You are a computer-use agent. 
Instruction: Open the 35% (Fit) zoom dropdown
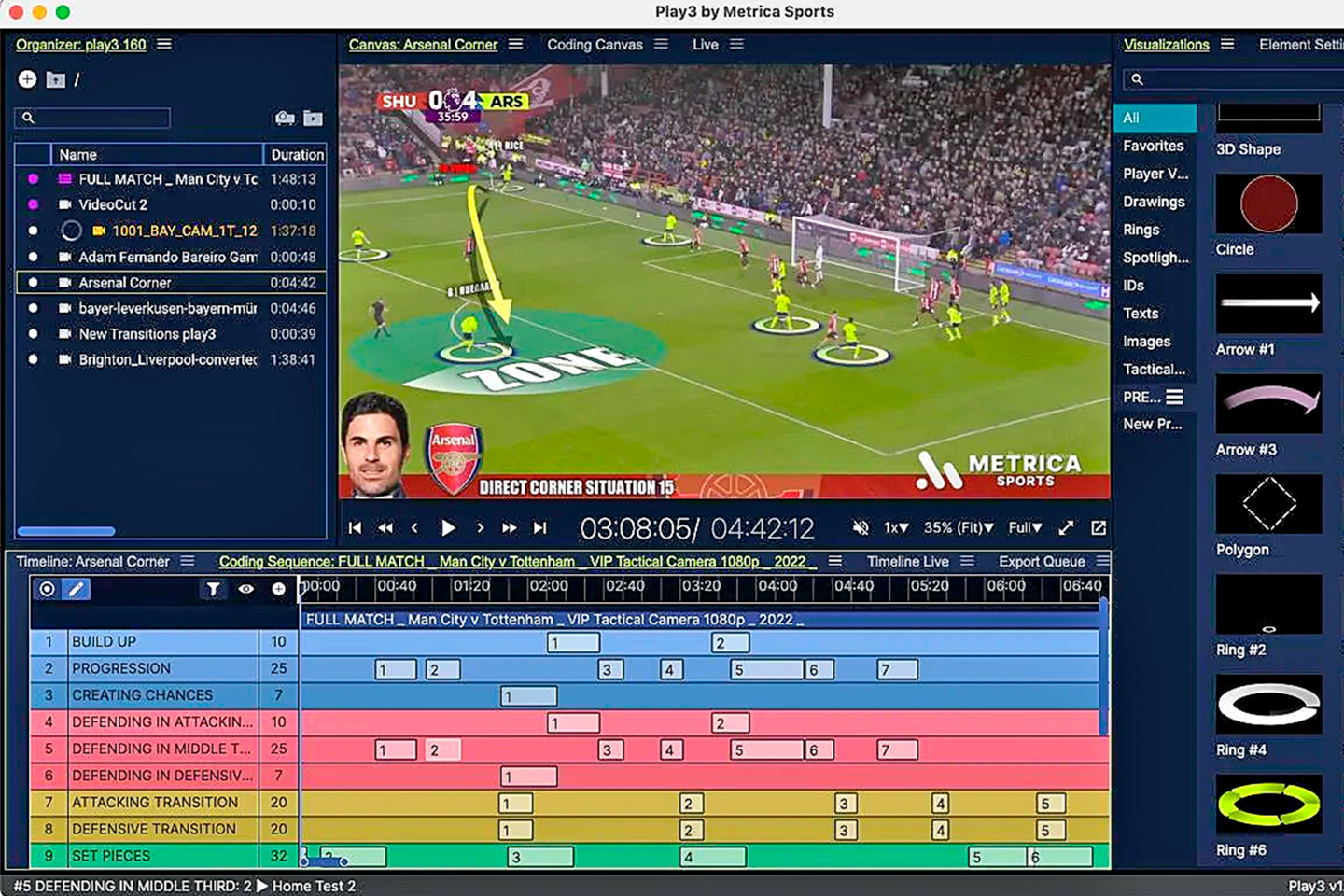point(959,528)
